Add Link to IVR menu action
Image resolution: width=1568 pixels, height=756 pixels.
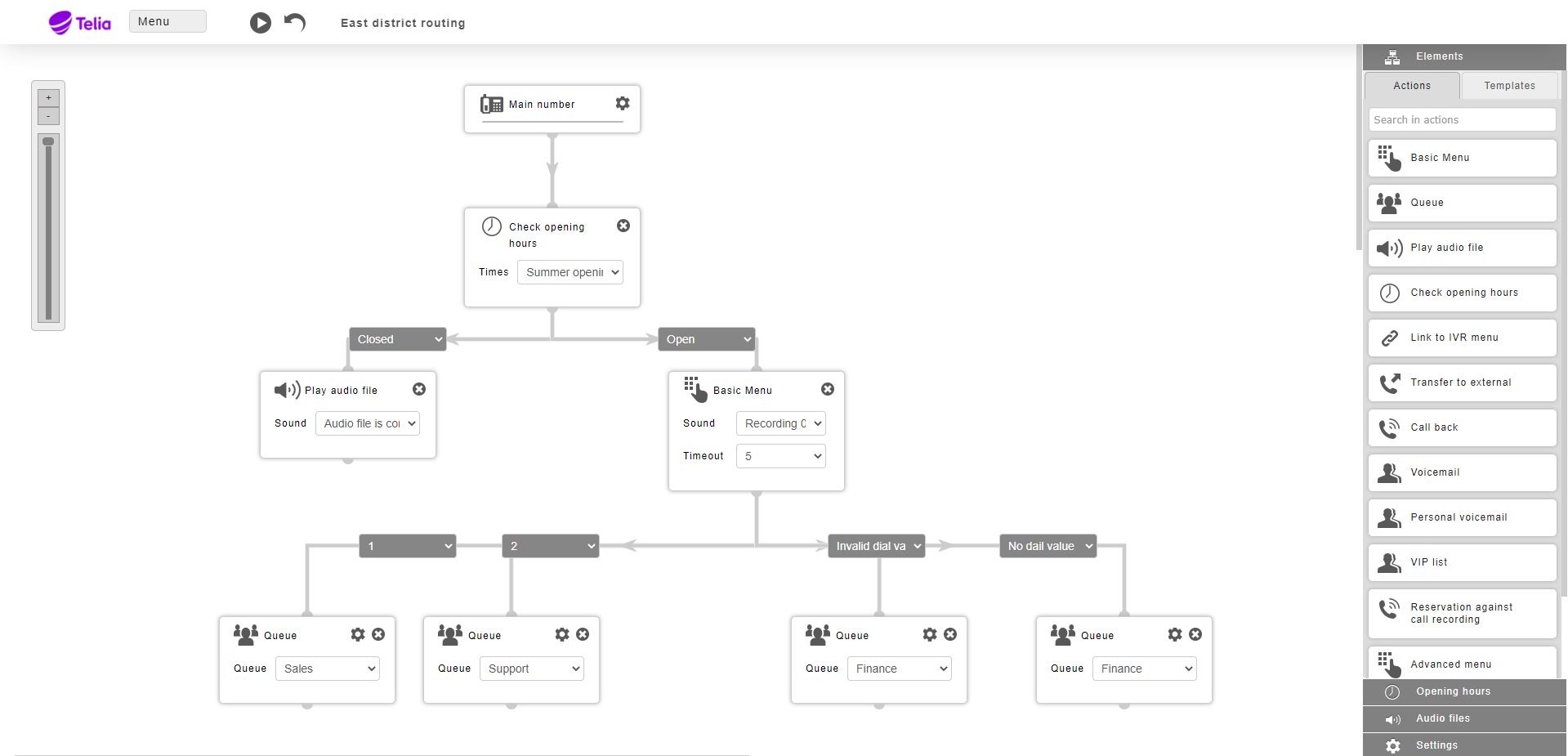pos(1462,338)
